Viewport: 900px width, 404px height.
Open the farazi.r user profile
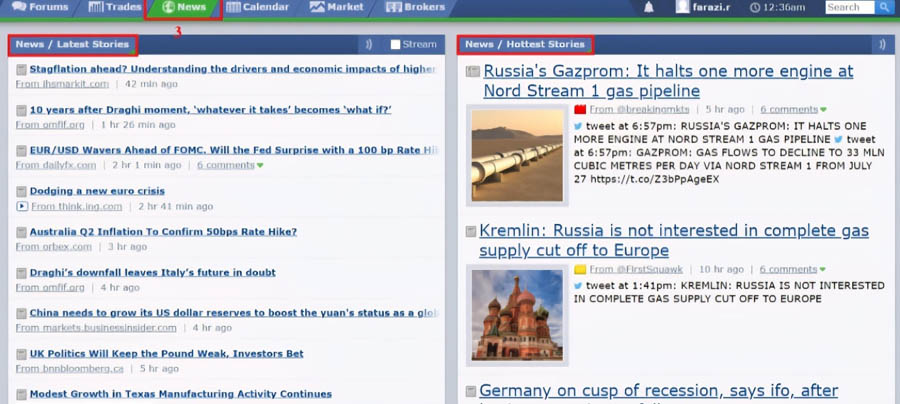pyautogui.click(x=703, y=7)
